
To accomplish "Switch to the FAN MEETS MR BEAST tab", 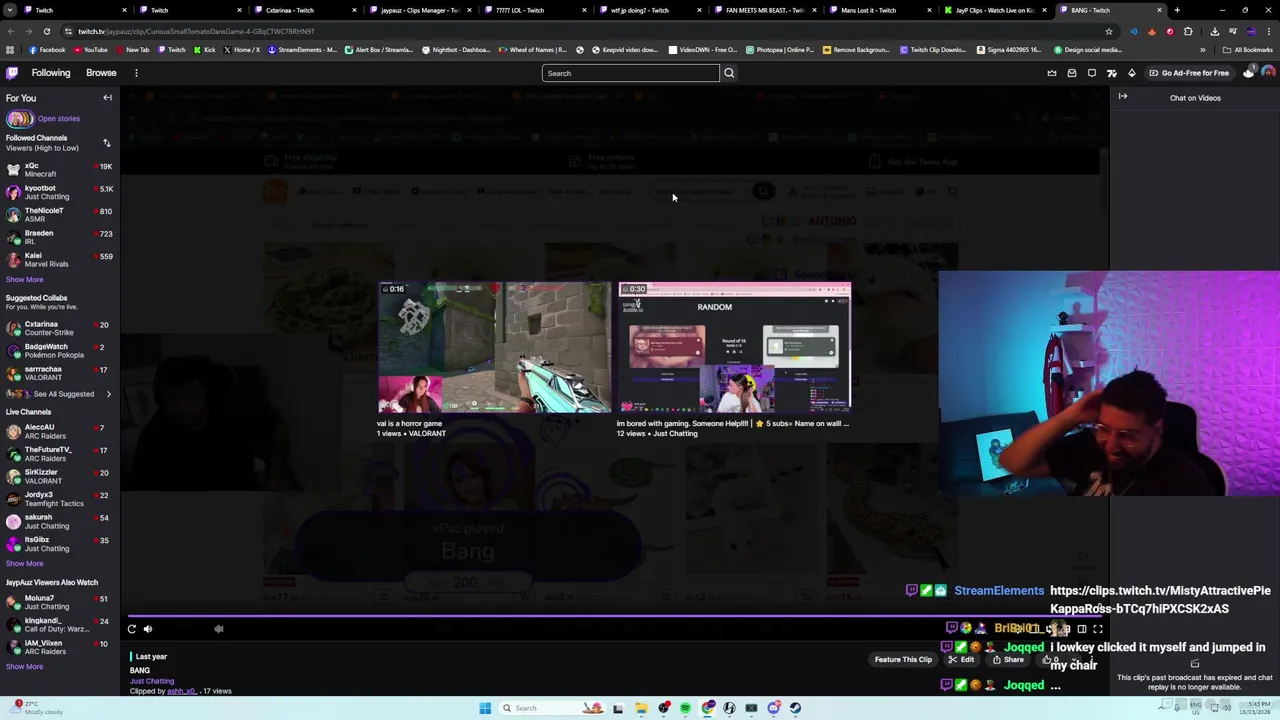I will click(x=765, y=10).
